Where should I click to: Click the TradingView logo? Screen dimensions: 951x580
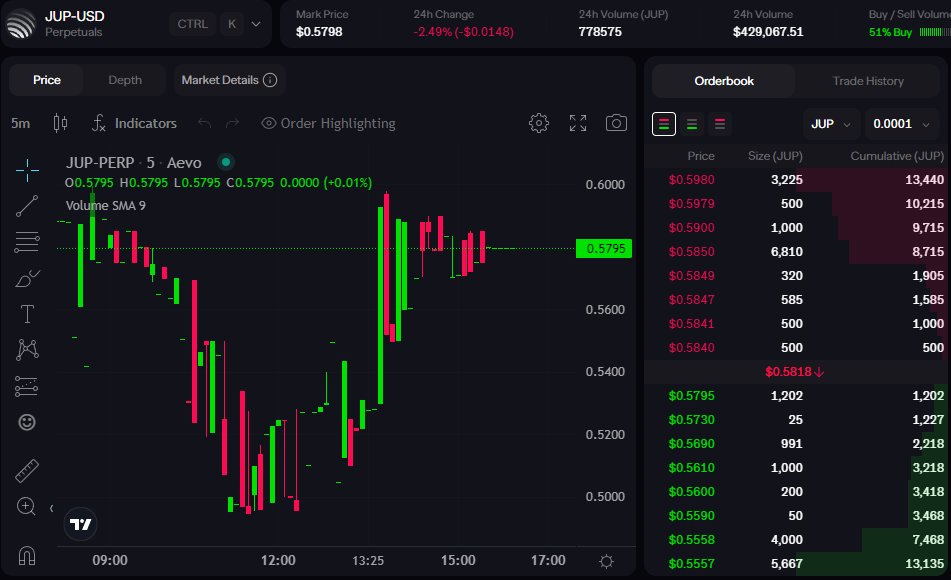click(x=80, y=524)
